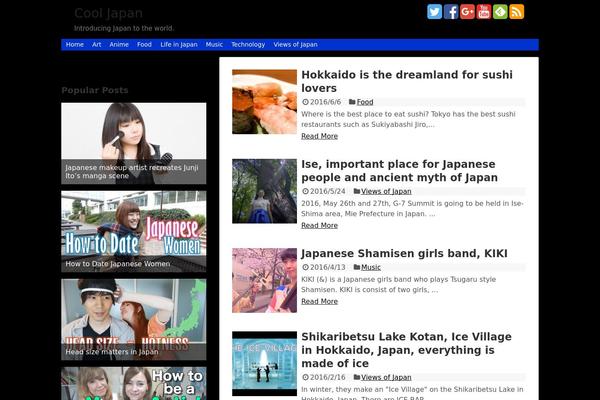Click the clock icon beside 2016/2/16

coord(305,377)
